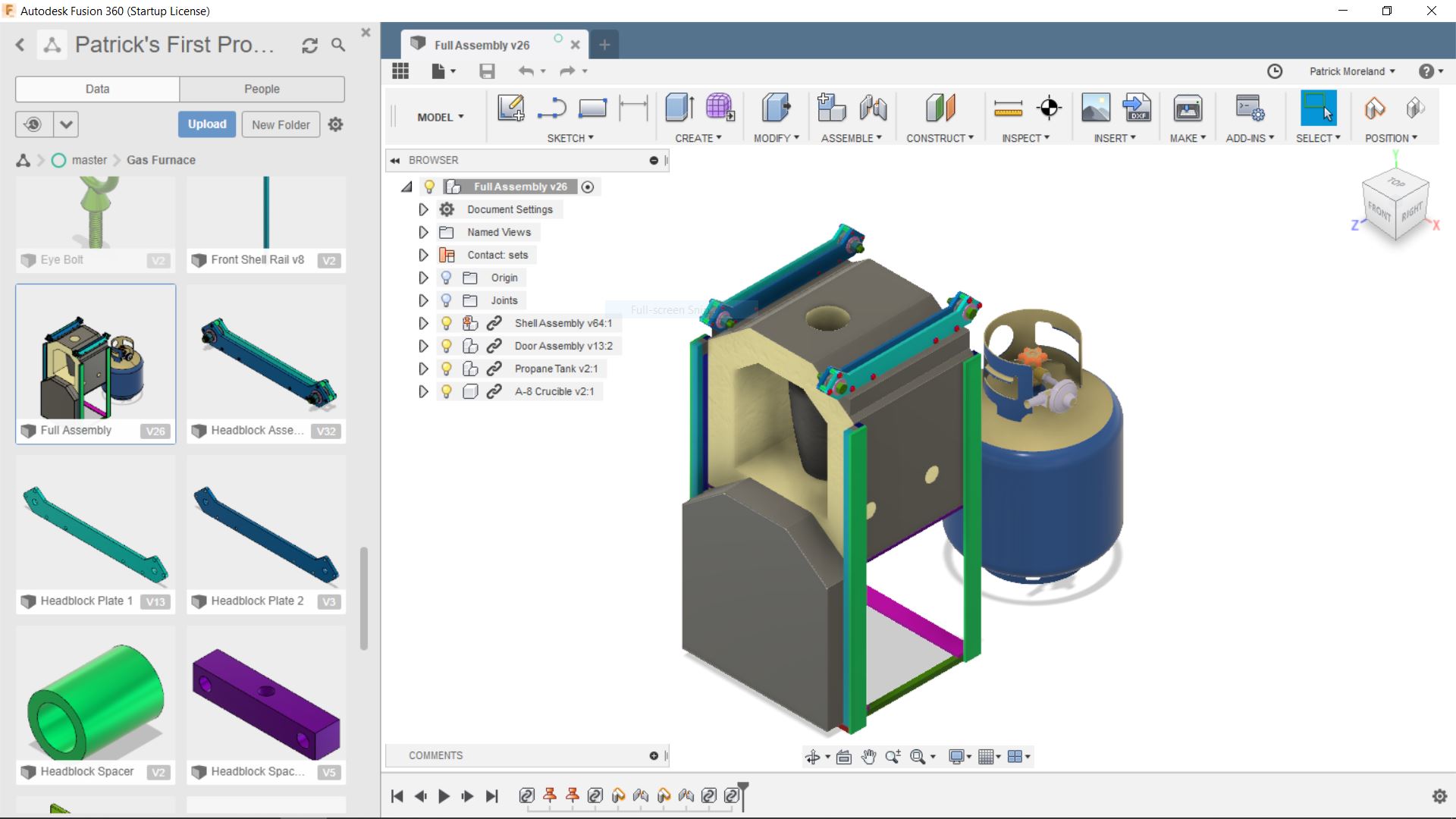Open the Patrick Moreland account dropdown
The image size is (1456, 819).
(1352, 71)
